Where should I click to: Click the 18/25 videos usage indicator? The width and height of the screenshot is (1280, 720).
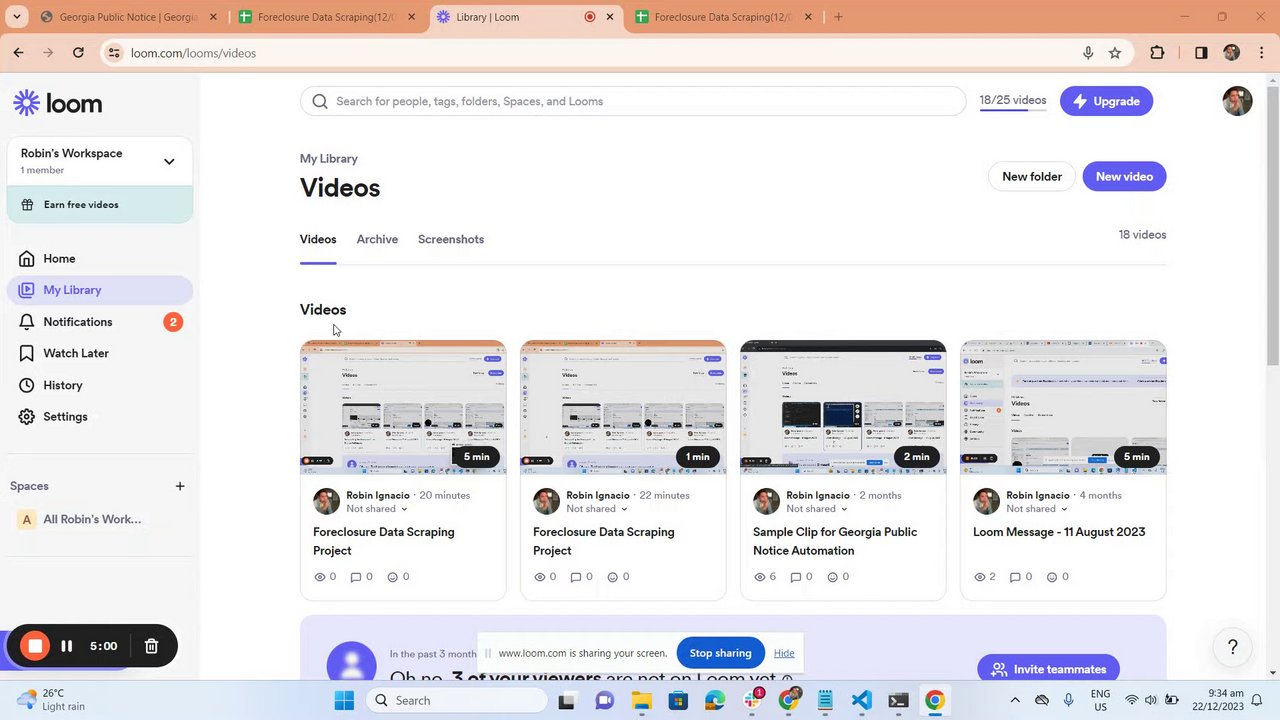(x=1013, y=101)
